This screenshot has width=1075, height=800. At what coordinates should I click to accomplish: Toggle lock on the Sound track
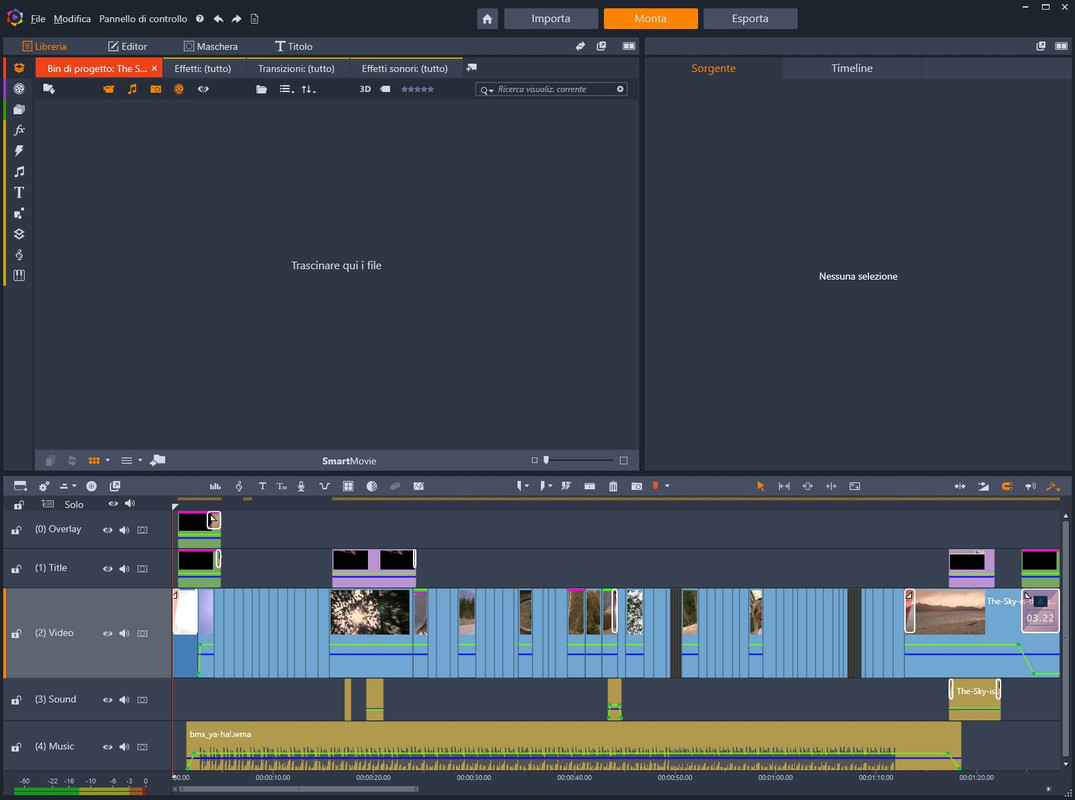click(x=16, y=700)
